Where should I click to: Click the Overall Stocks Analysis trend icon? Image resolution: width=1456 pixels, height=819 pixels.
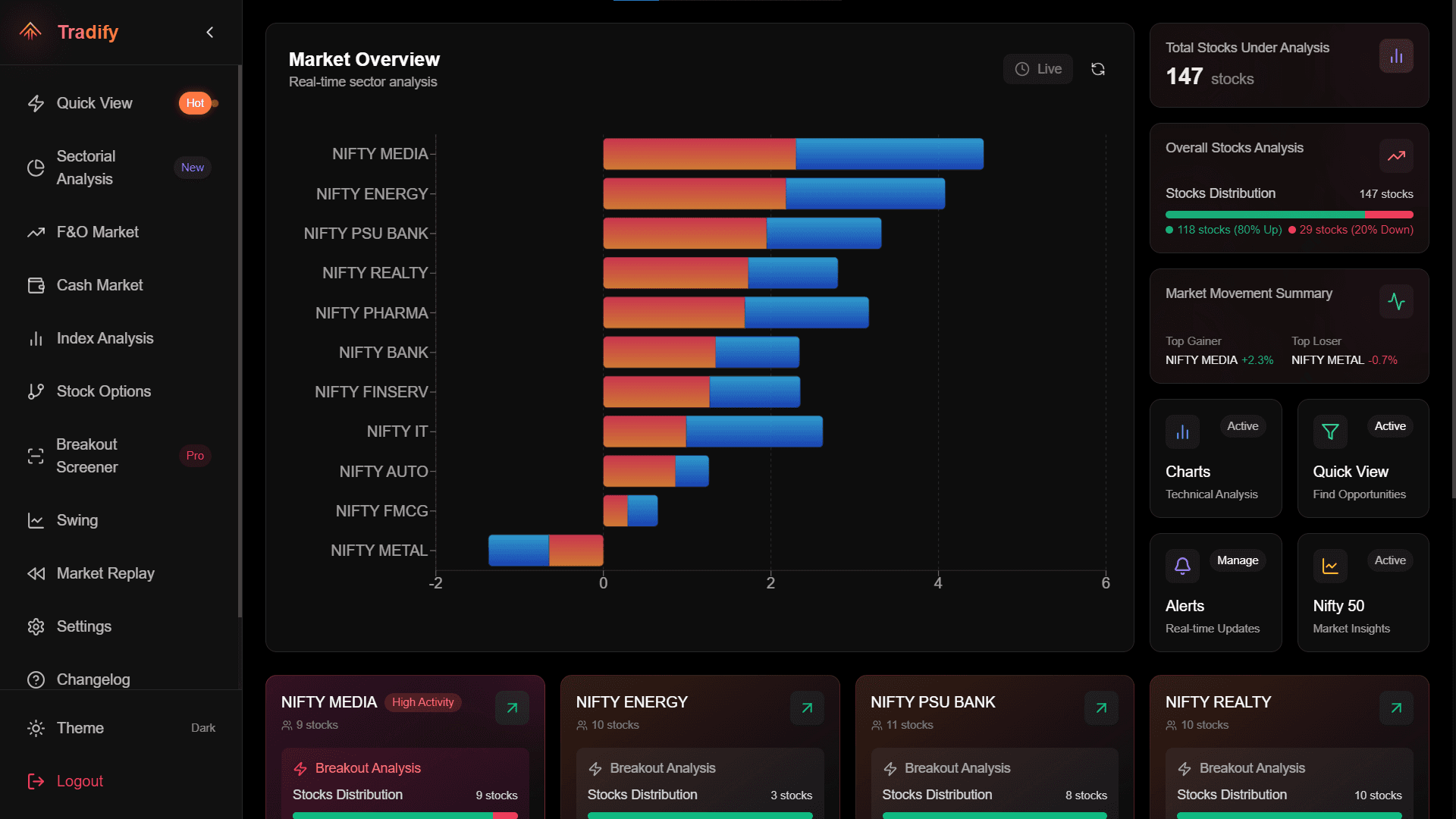click(x=1396, y=155)
